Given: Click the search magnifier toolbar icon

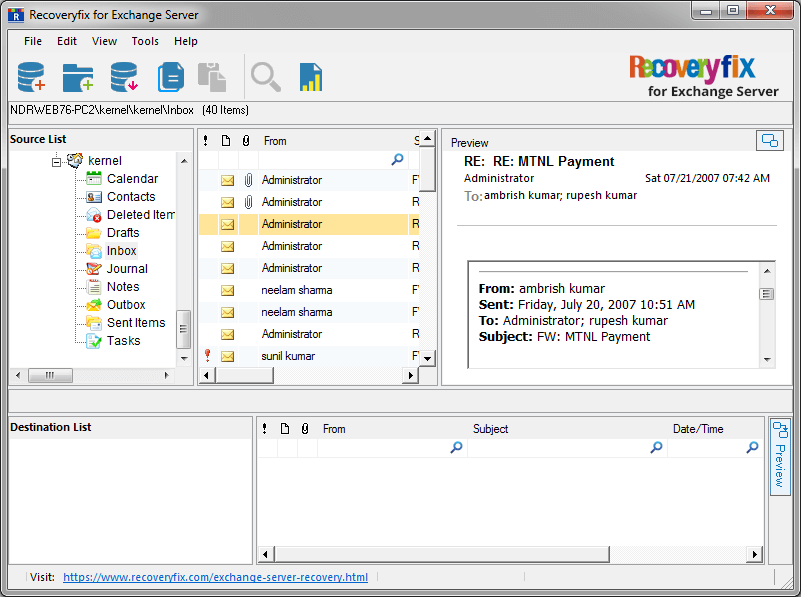Looking at the screenshot, I should tap(266, 77).
